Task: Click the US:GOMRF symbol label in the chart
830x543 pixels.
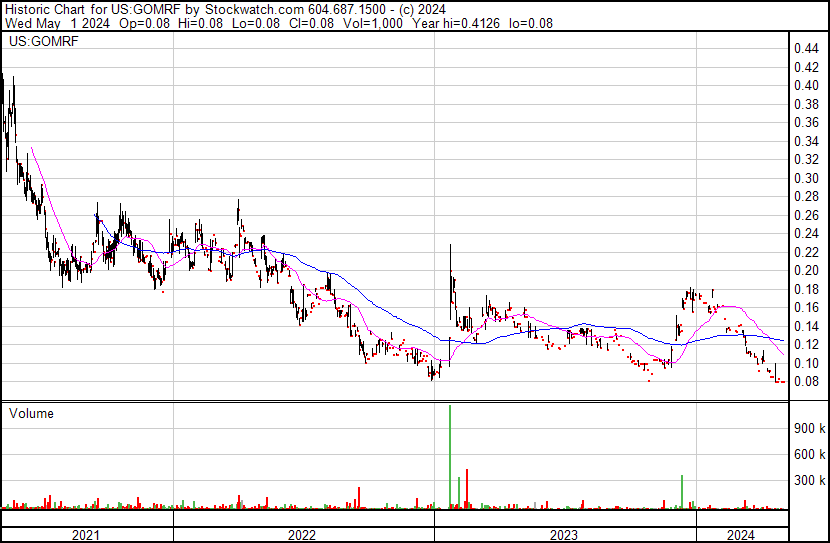Action: point(44,41)
